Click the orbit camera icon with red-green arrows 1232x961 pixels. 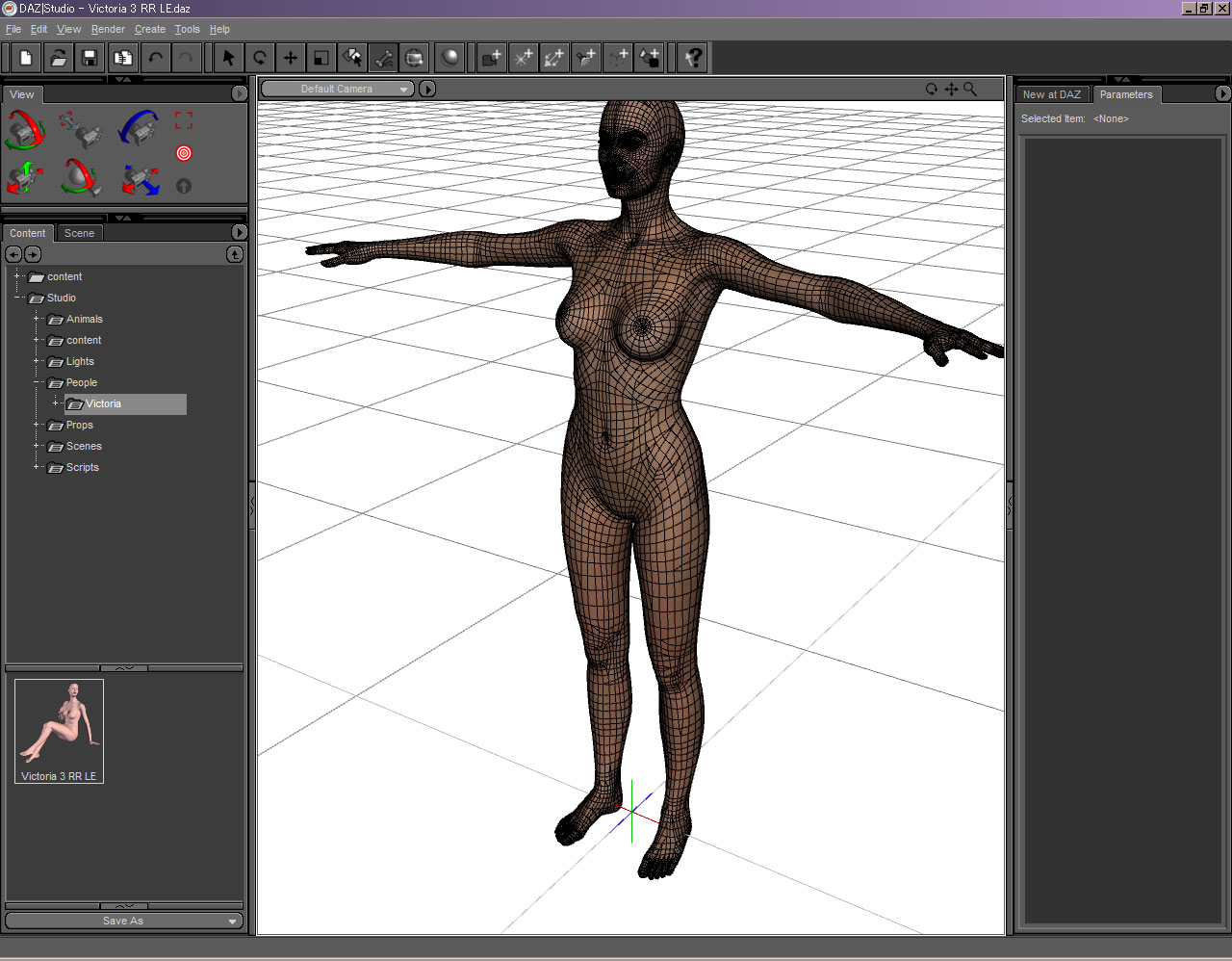25,129
